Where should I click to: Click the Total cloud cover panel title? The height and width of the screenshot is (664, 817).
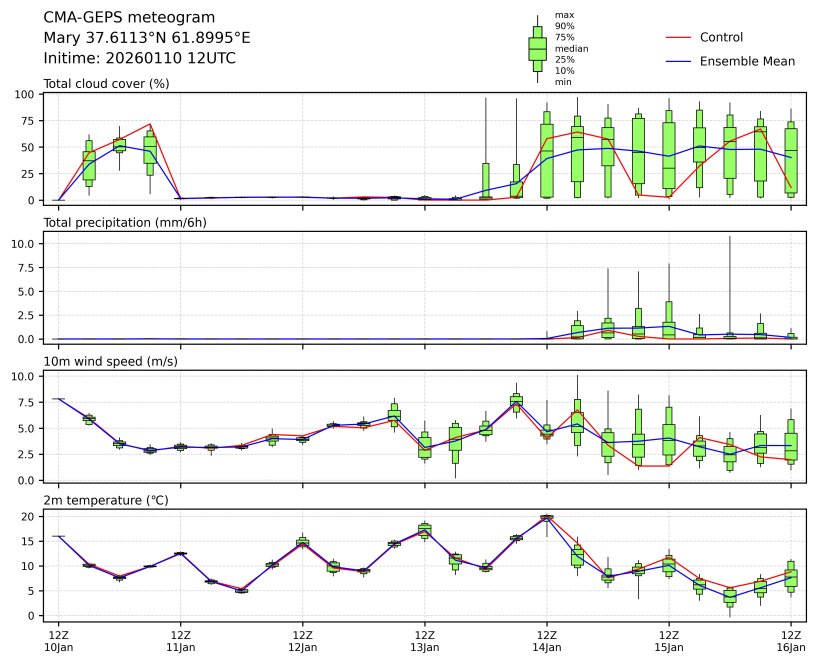(x=106, y=83)
